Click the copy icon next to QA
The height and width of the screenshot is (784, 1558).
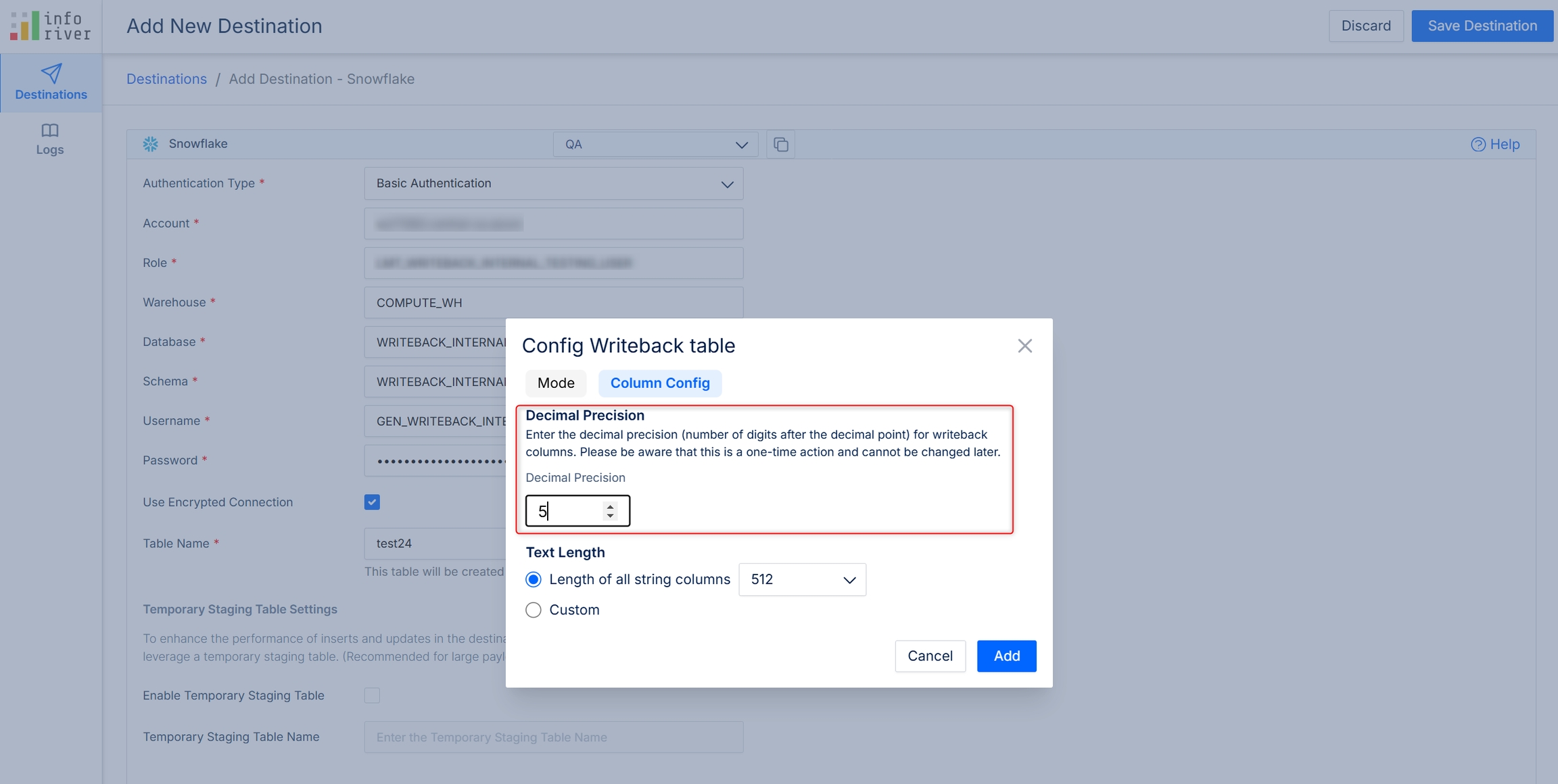(x=780, y=144)
